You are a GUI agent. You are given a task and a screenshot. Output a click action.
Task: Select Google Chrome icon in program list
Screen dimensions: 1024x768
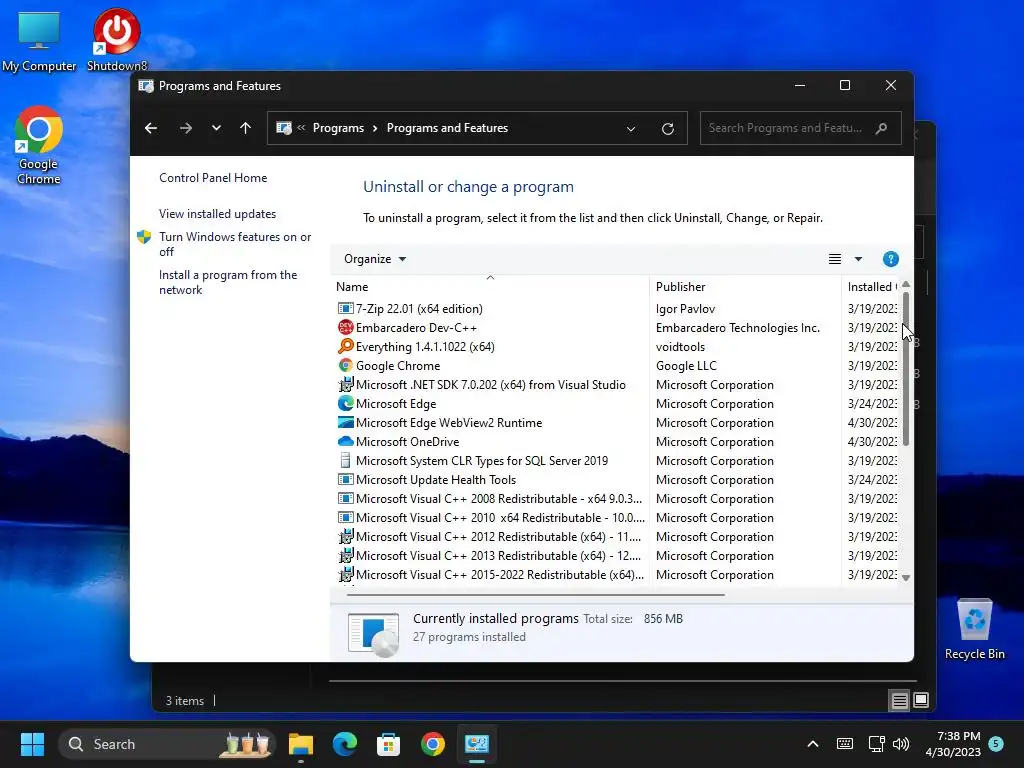[345, 365]
